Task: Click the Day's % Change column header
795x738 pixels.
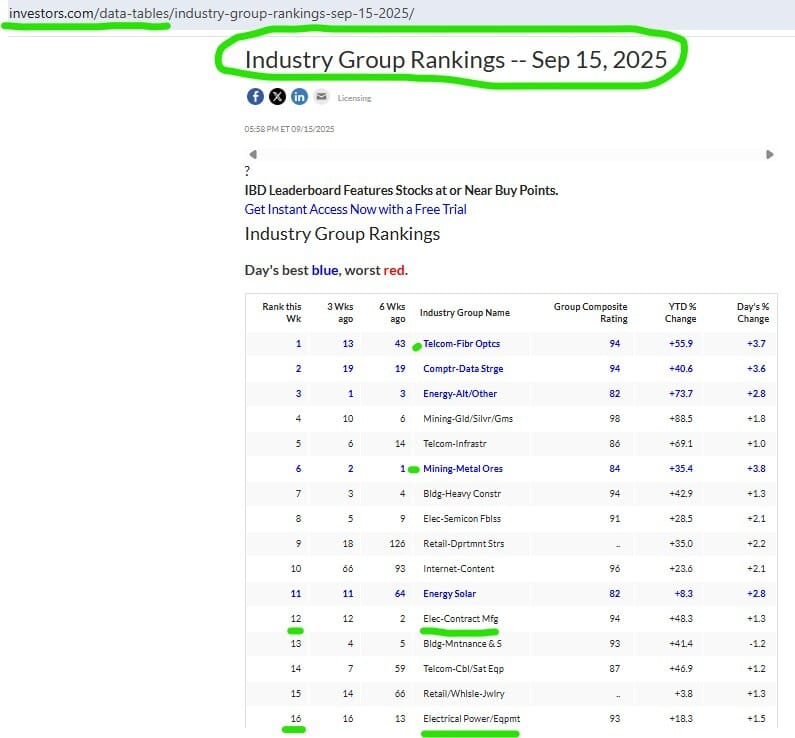Action: (x=753, y=313)
